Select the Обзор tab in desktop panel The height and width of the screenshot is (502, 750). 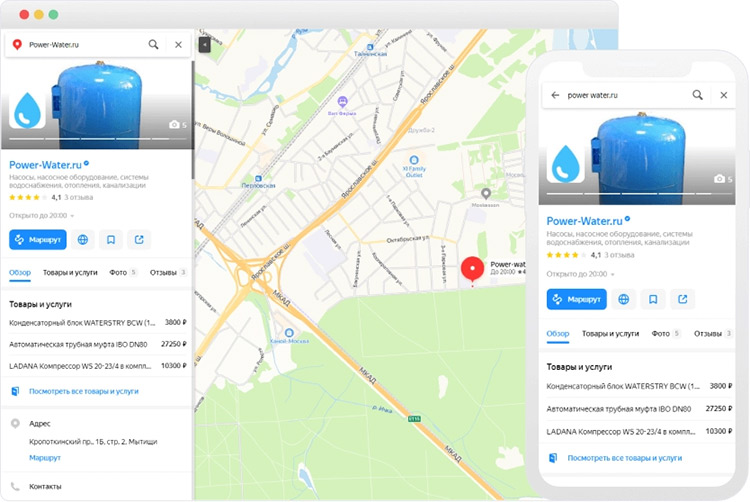pos(20,273)
